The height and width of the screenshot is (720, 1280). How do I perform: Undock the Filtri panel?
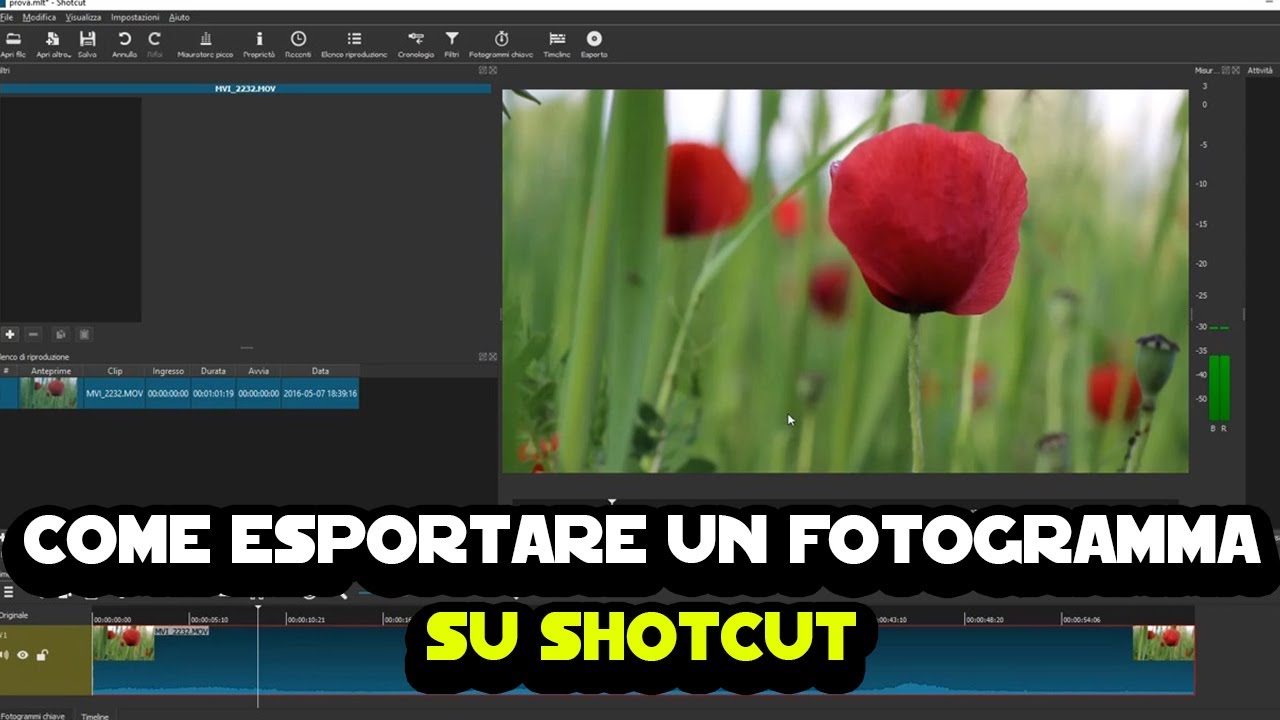coord(483,70)
